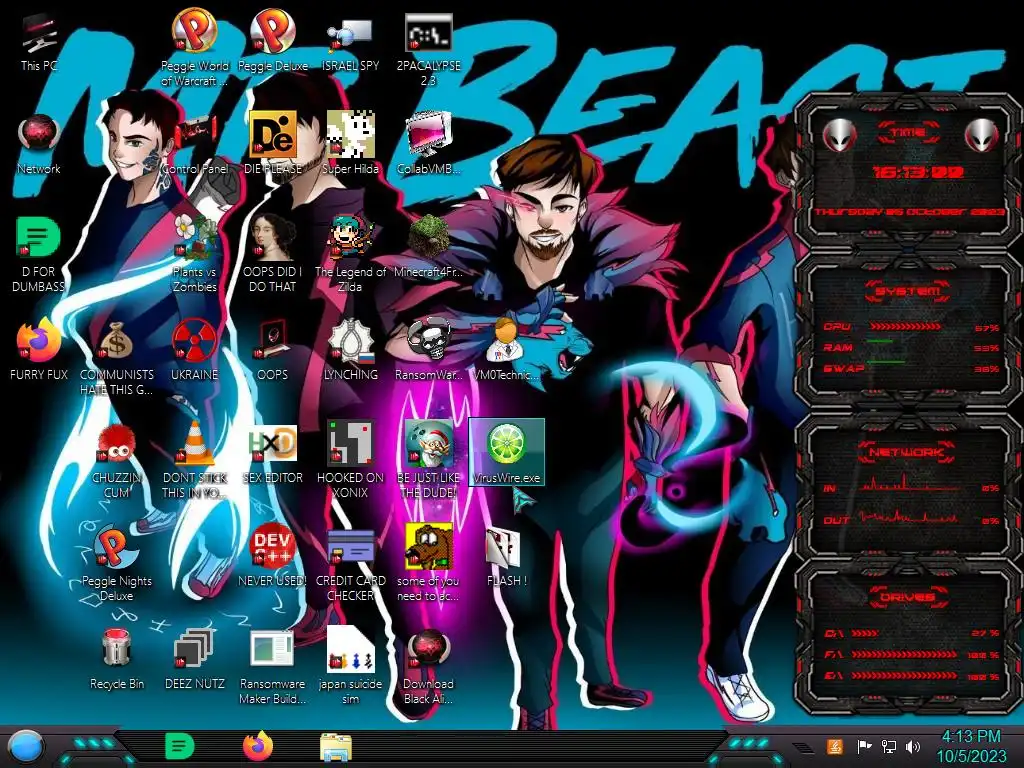Click the network tray icon
The image size is (1024, 768).
tap(889, 746)
